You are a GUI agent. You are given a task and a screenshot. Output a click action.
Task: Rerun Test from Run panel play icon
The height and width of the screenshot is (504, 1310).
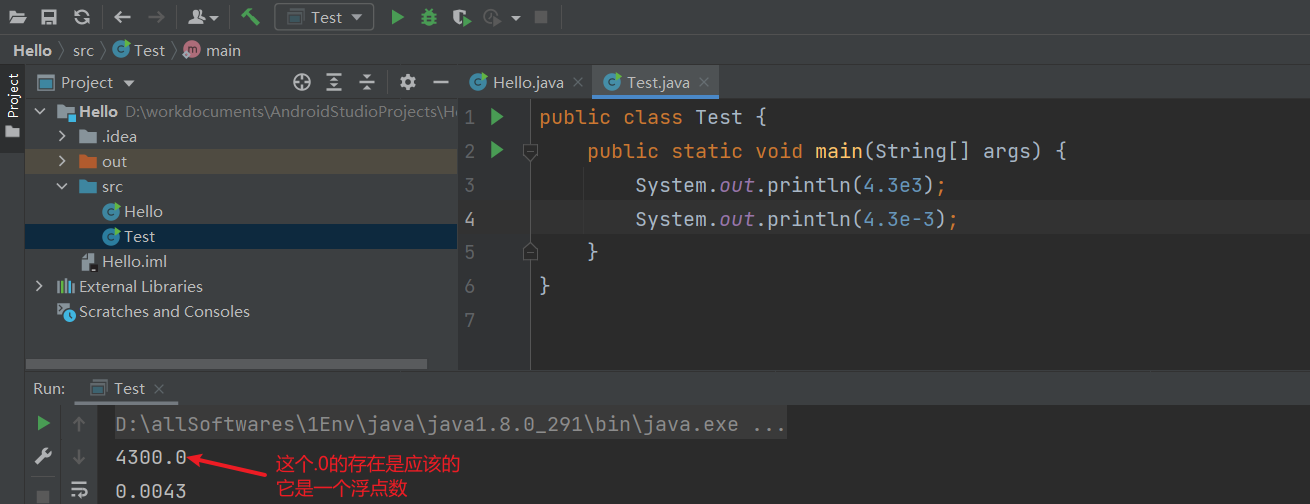43,423
